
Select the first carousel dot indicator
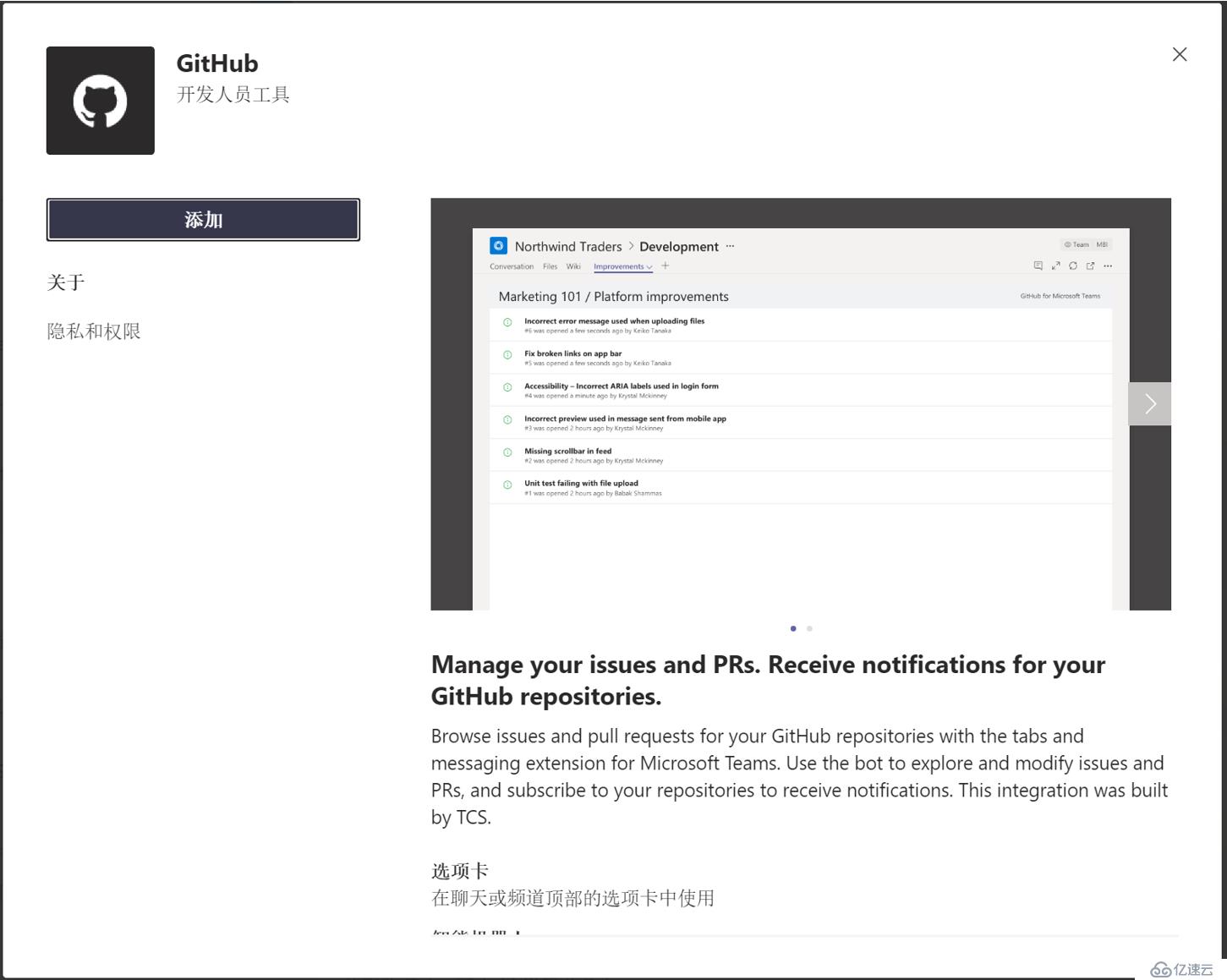793,628
